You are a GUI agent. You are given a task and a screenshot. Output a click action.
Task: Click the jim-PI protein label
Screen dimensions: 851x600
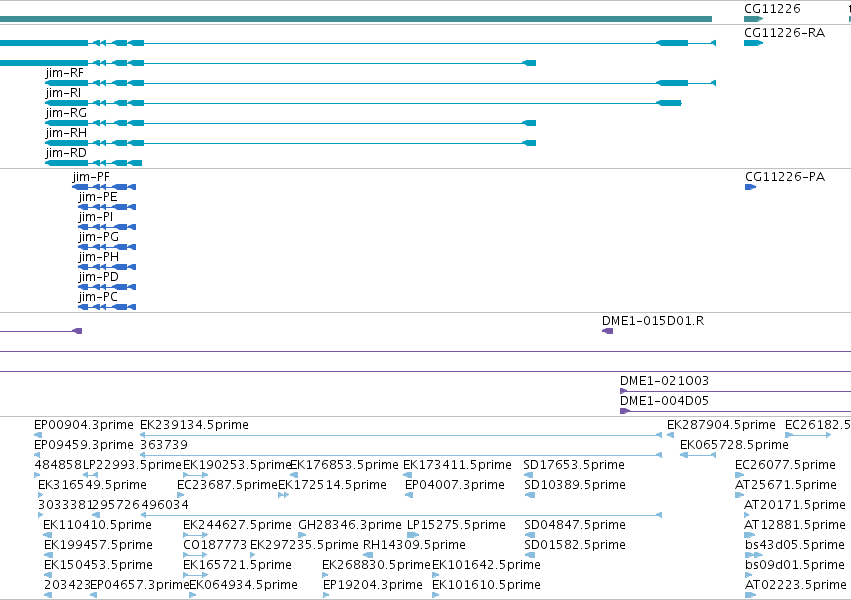(96, 217)
